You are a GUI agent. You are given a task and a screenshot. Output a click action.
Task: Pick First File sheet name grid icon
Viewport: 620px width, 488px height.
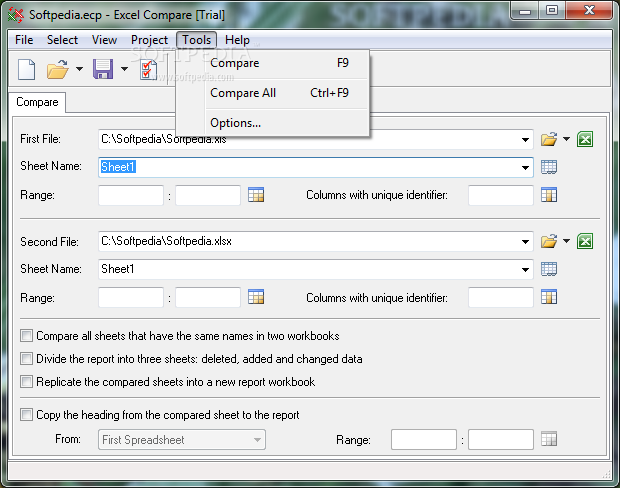click(549, 167)
